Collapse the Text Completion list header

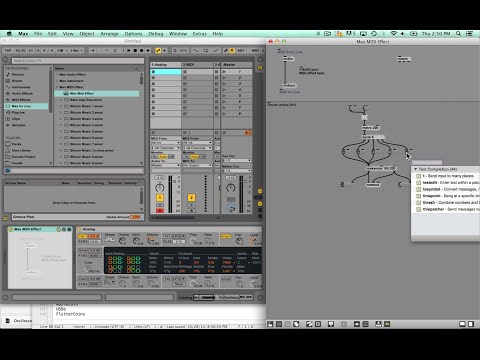(x=416, y=169)
